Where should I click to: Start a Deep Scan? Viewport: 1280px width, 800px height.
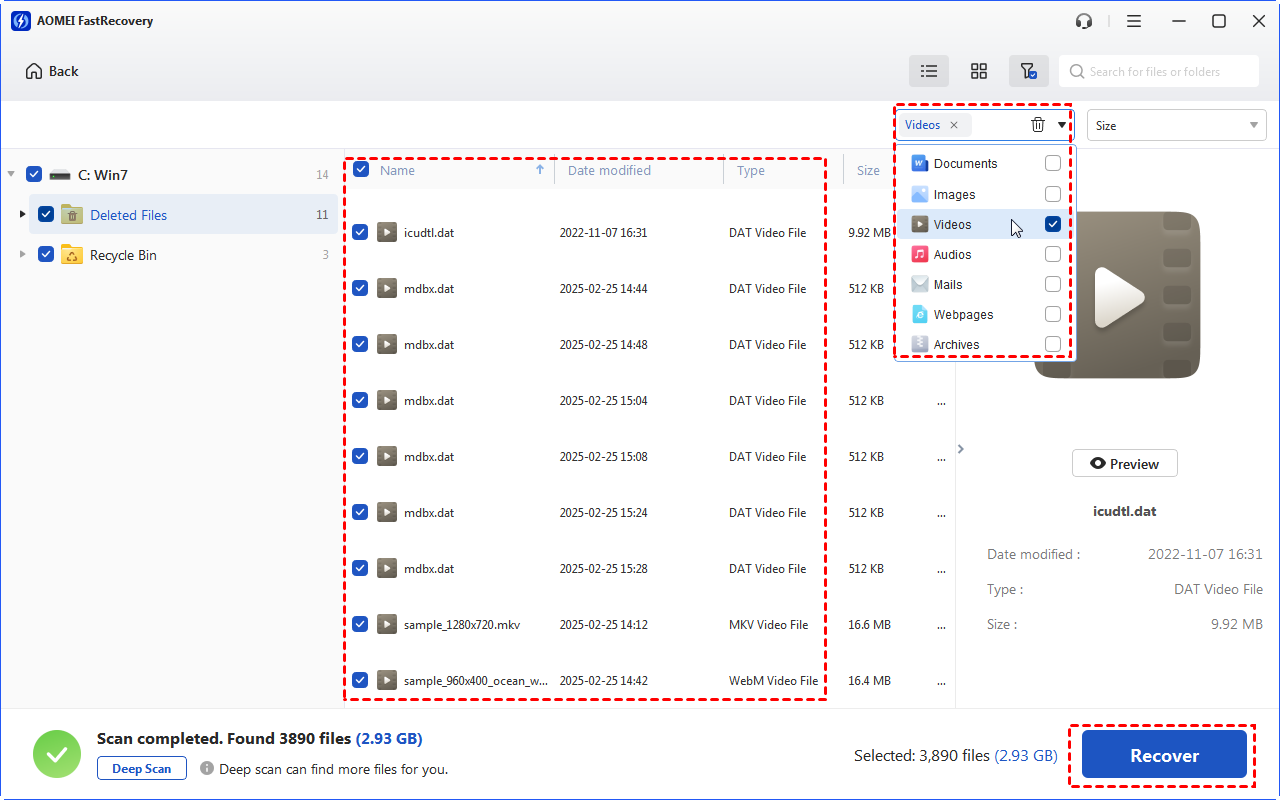point(141,768)
